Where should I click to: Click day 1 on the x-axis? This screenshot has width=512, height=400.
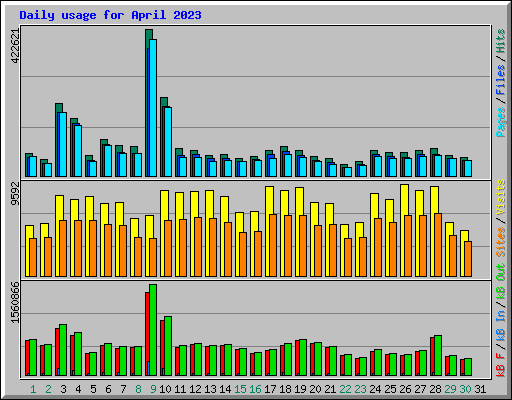click(33, 389)
